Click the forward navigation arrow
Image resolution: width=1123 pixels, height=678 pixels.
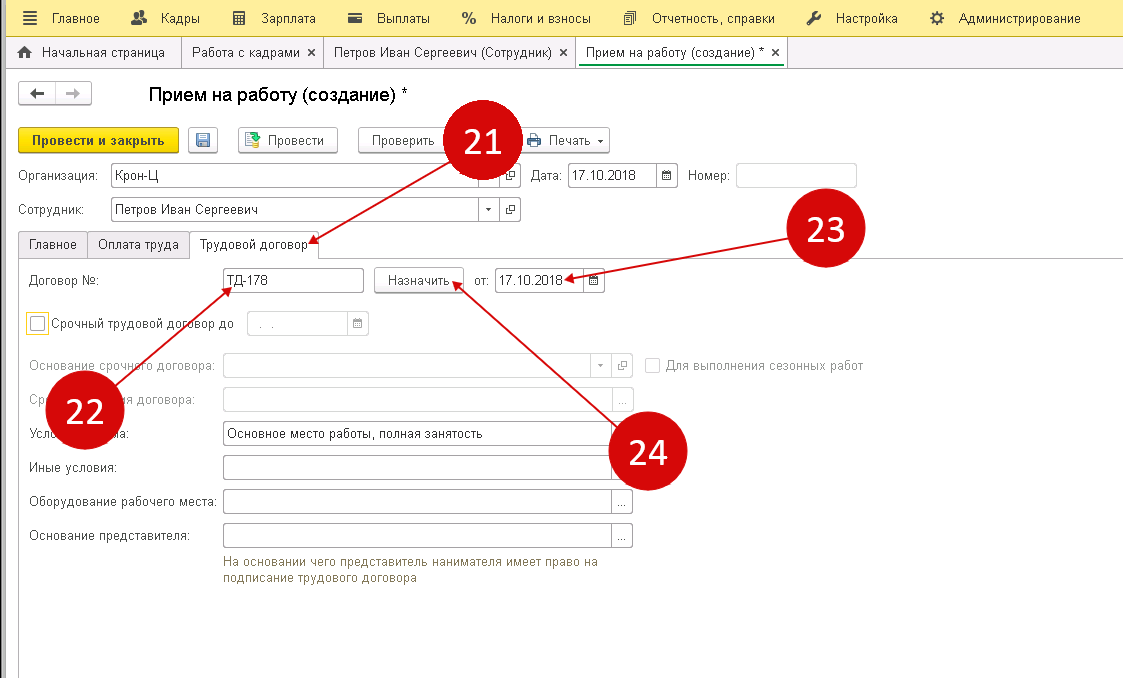(x=73, y=94)
